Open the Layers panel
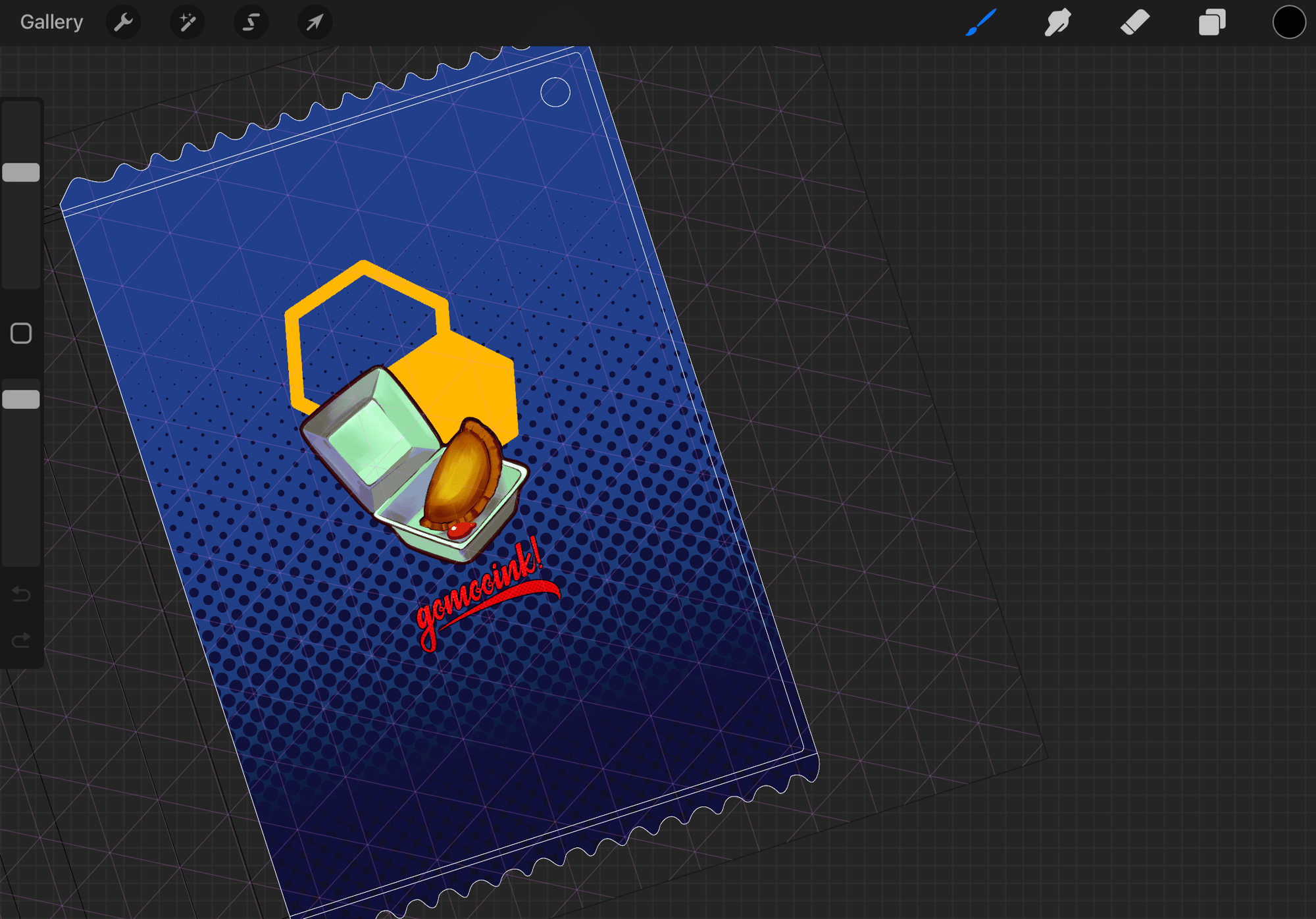This screenshot has width=1316, height=919. click(x=1211, y=22)
